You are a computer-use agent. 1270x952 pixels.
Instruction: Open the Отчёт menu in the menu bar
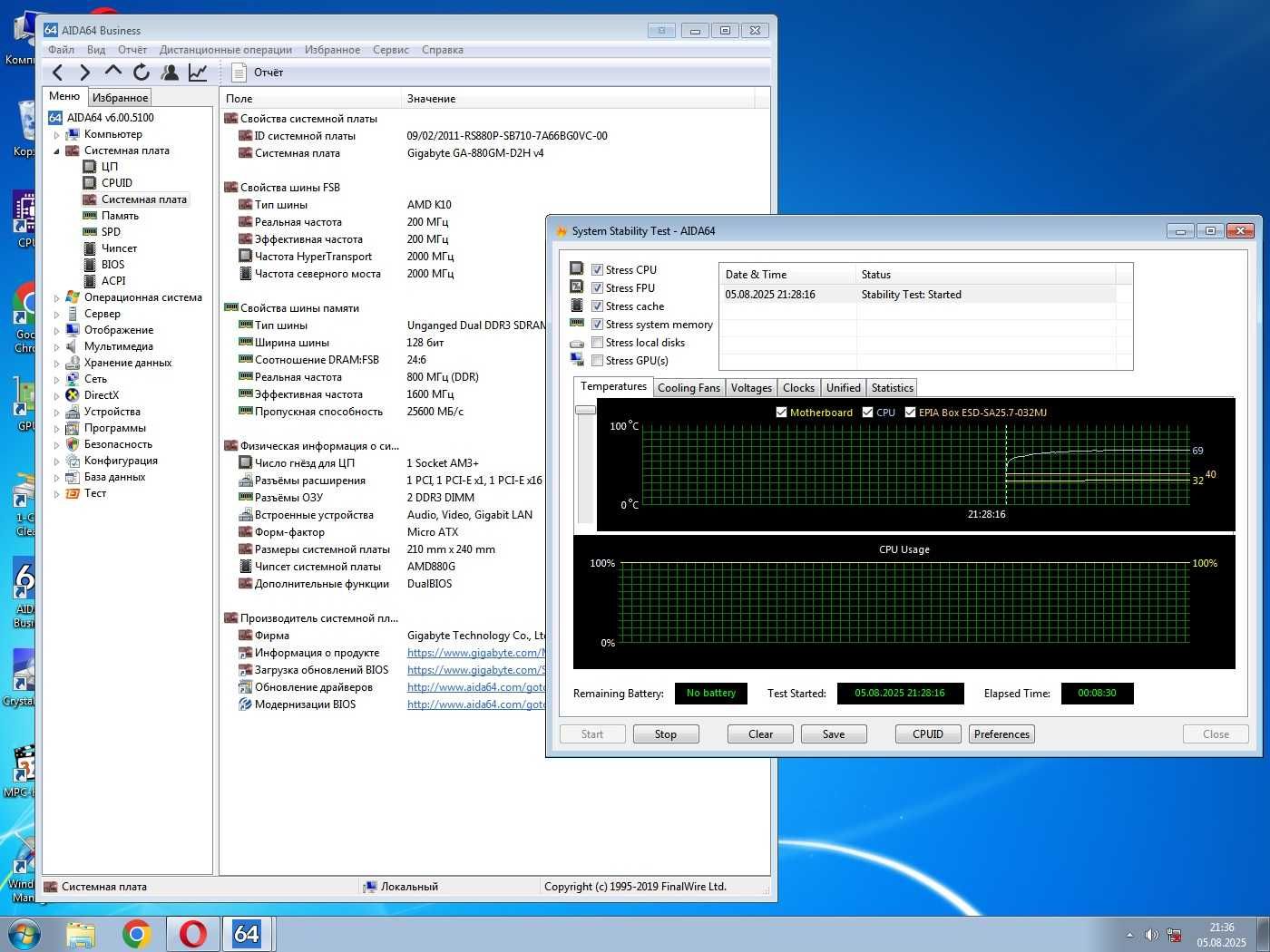pos(132,50)
